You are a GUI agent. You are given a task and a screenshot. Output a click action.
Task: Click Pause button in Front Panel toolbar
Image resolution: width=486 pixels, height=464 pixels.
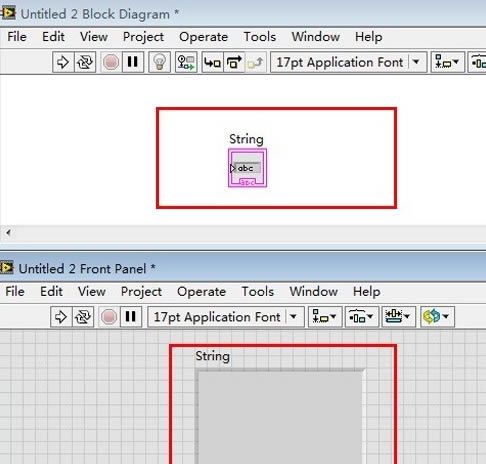(x=131, y=317)
